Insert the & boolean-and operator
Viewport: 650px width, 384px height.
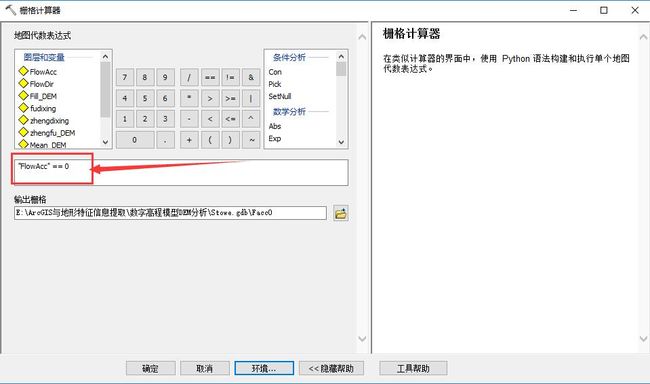pyautogui.click(x=251, y=77)
